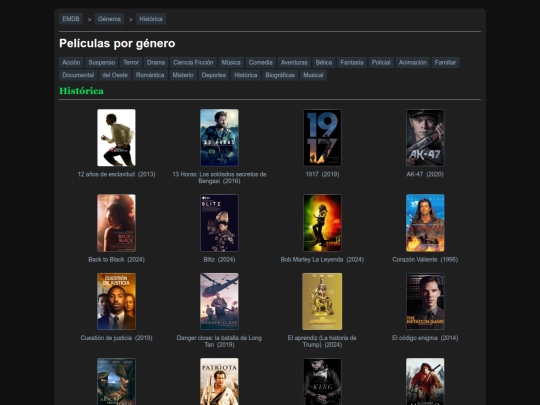Select the Histórica breadcrumb item

(151, 19)
